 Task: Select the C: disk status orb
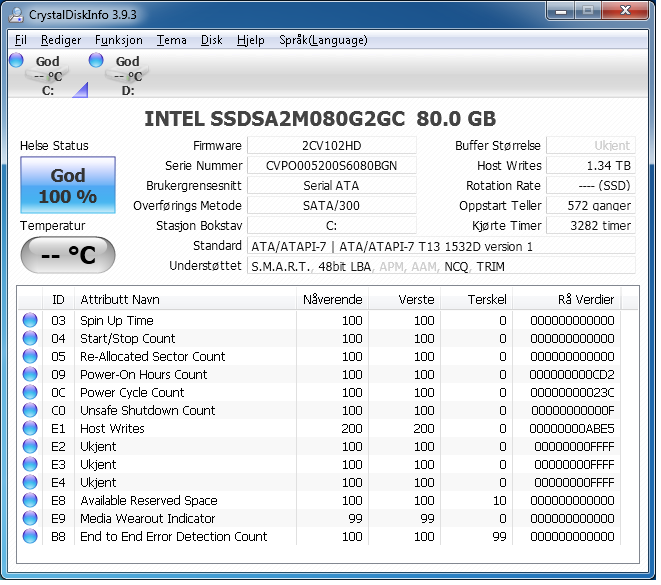pos(16,60)
